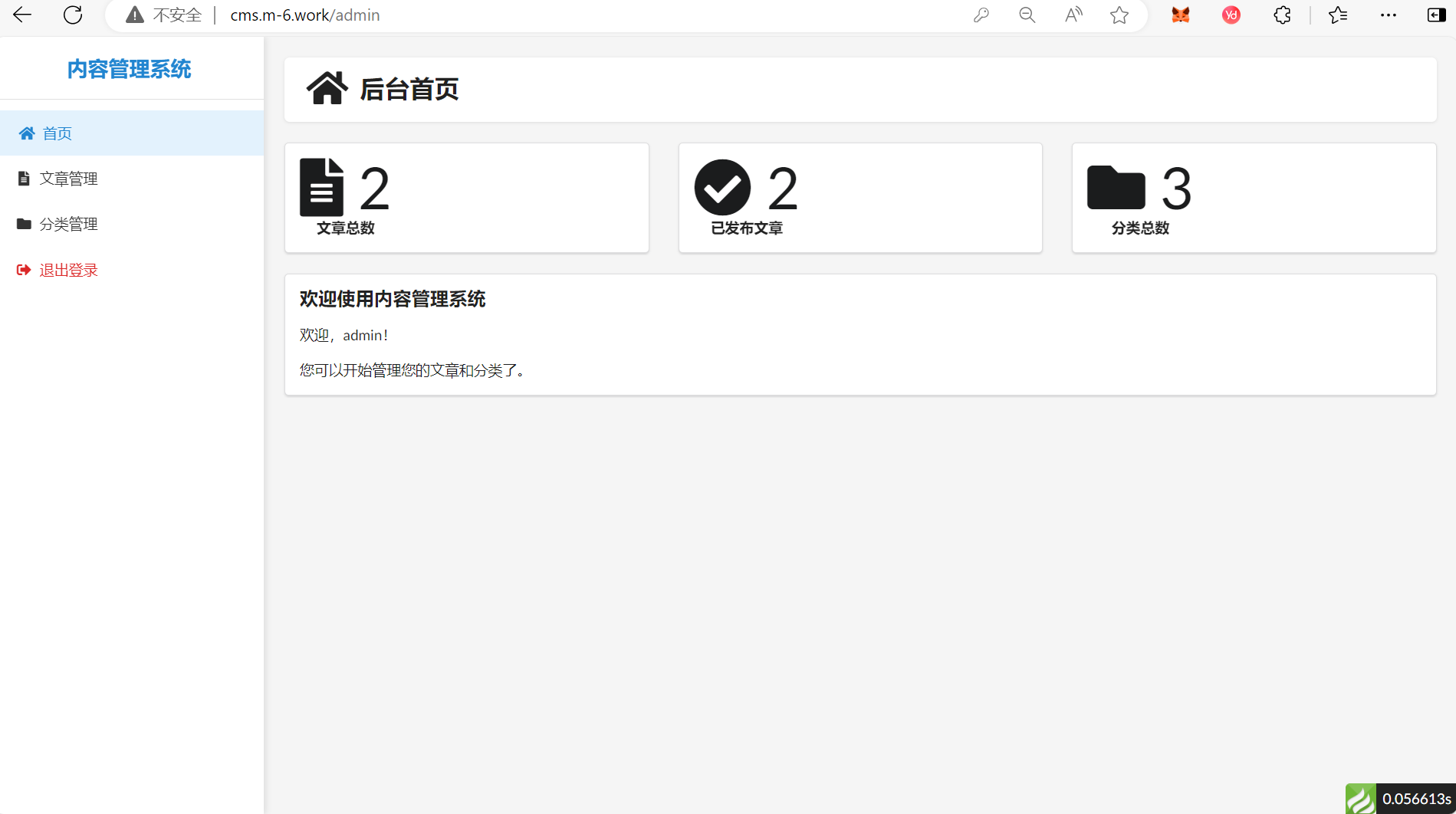Go back with the browser back arrow
1456x814 pixels.
22,15
